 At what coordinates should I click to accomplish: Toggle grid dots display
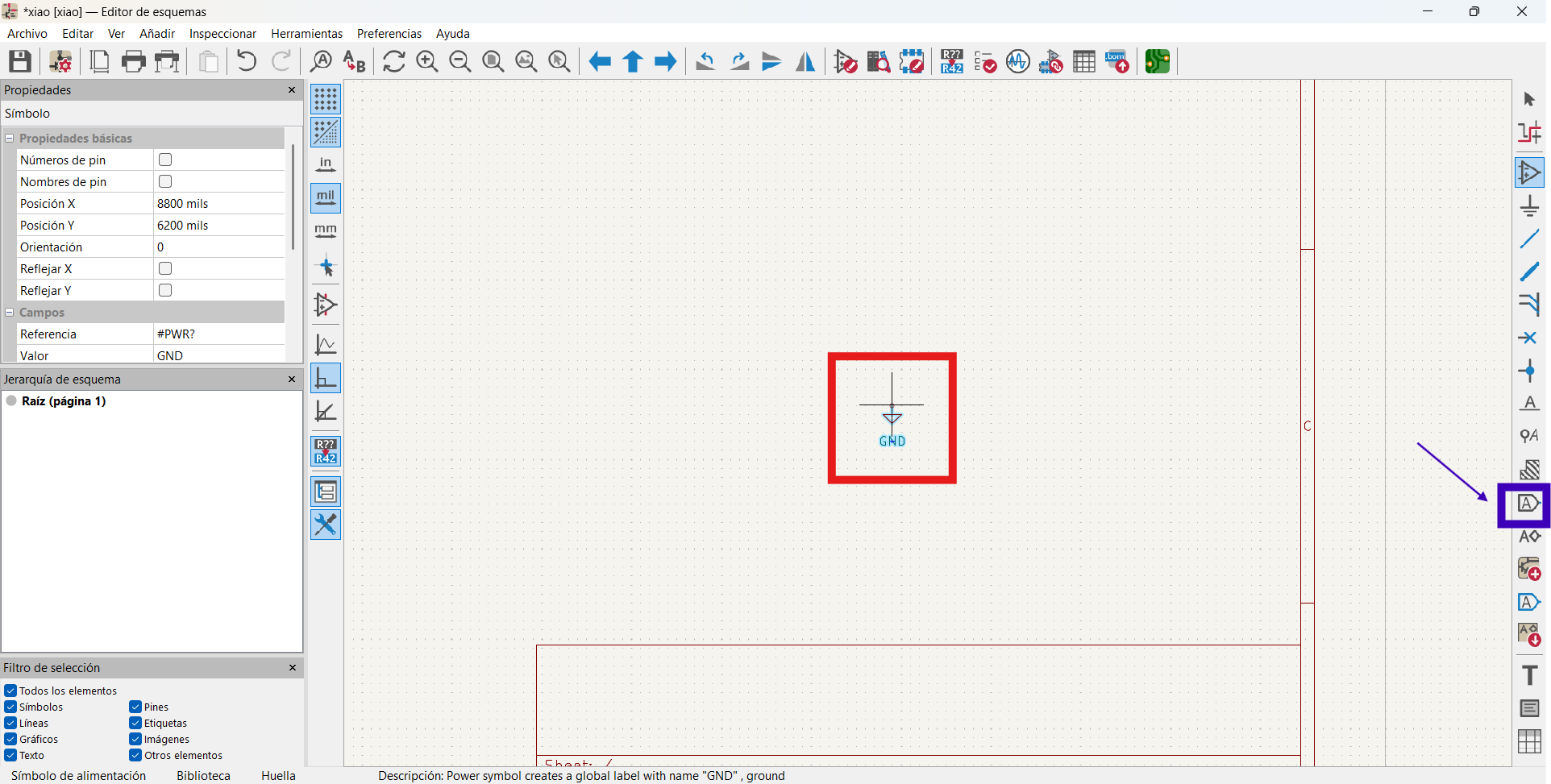326,99
